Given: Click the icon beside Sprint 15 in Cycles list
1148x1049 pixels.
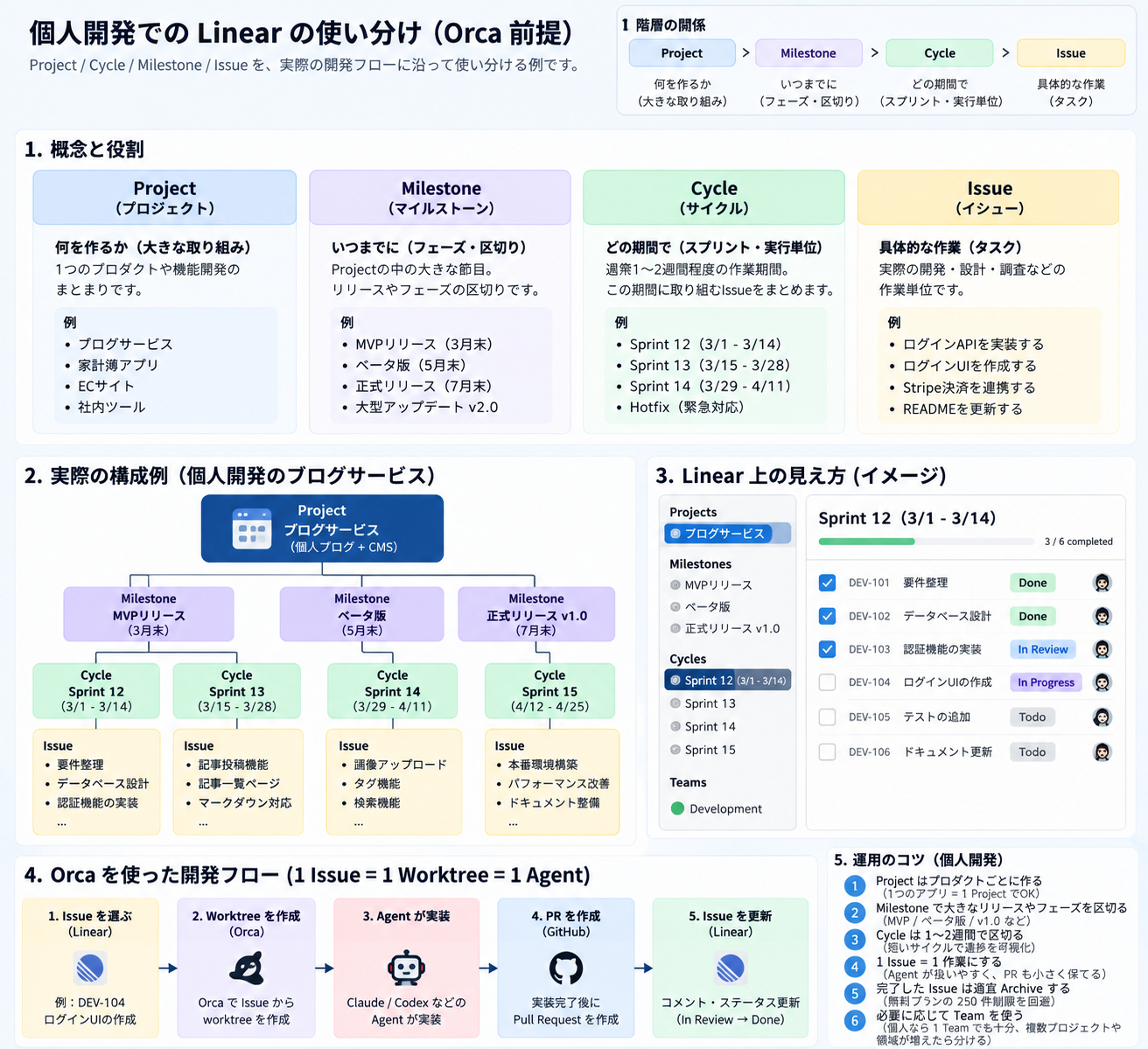Looking at the screenshot, I should [675, 750].
